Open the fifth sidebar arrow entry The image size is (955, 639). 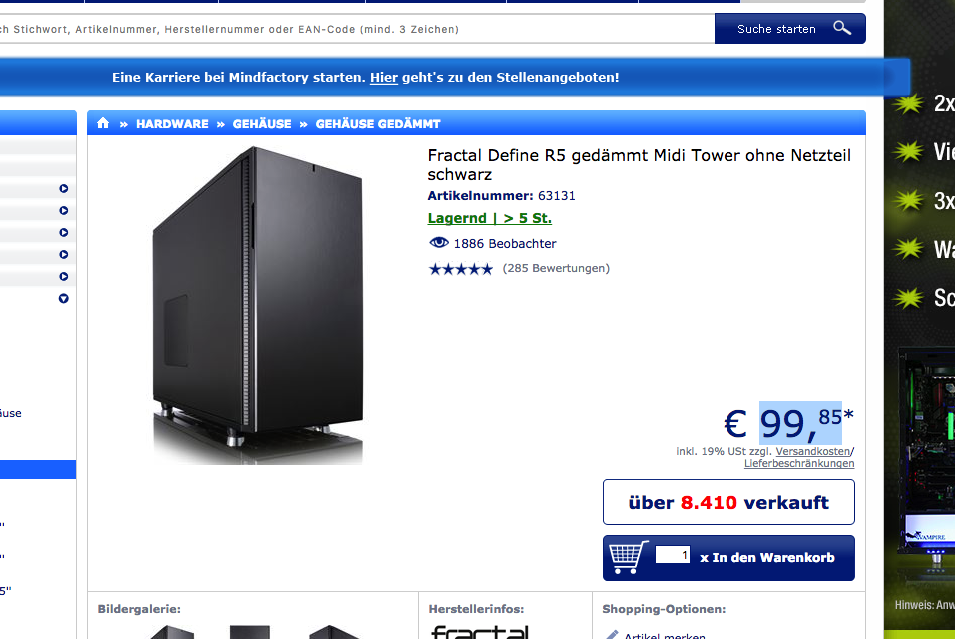[63, 277]
